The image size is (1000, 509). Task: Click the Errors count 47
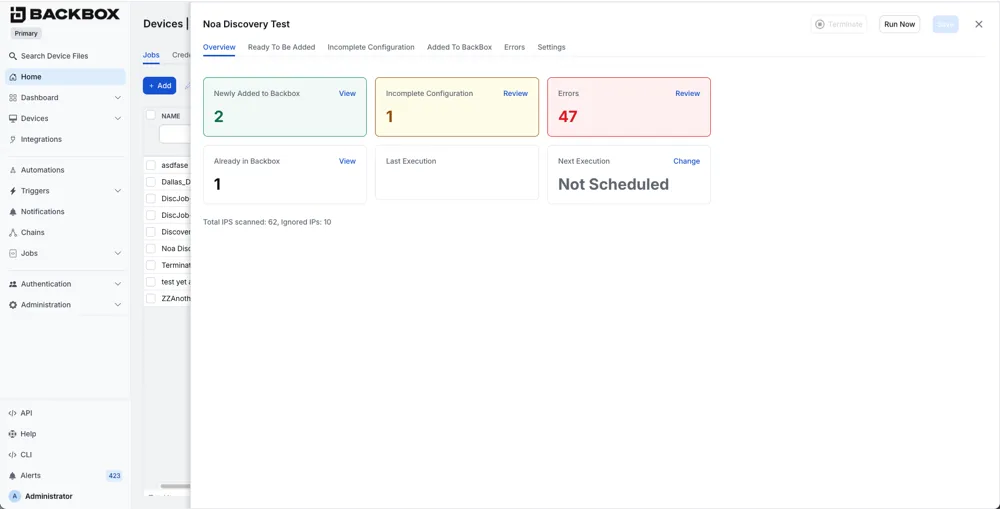[x=568, y=117]
